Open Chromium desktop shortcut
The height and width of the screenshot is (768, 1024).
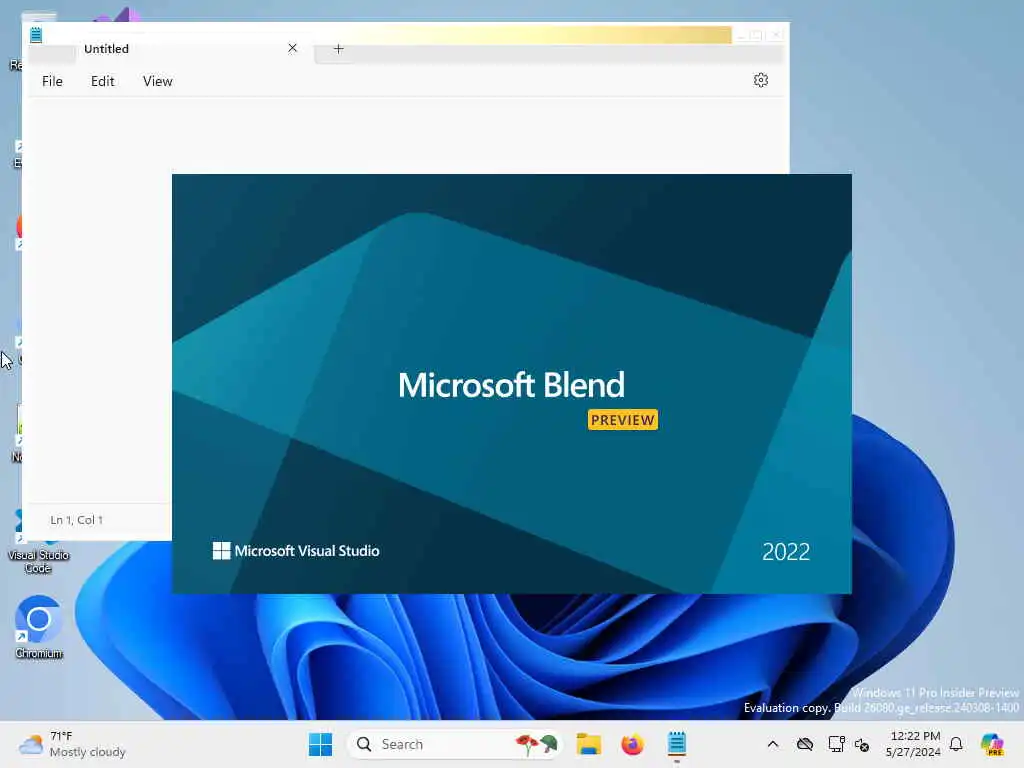coord(39,627)
